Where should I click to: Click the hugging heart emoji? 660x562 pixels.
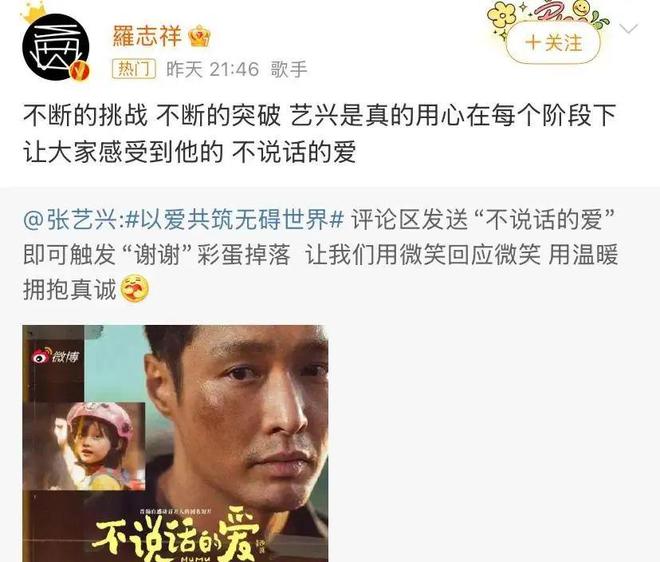[135, 288]
